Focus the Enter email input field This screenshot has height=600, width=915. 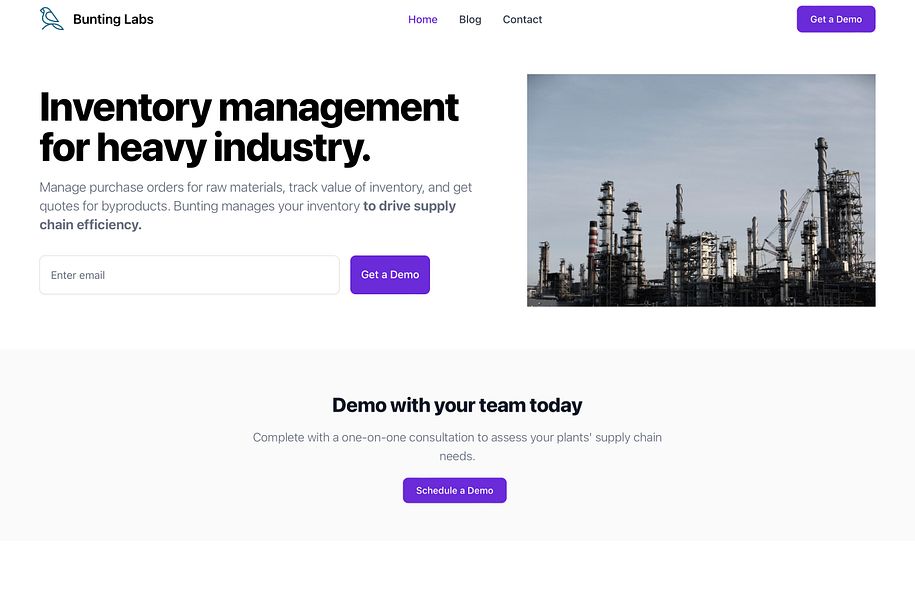tap(190, 275)
